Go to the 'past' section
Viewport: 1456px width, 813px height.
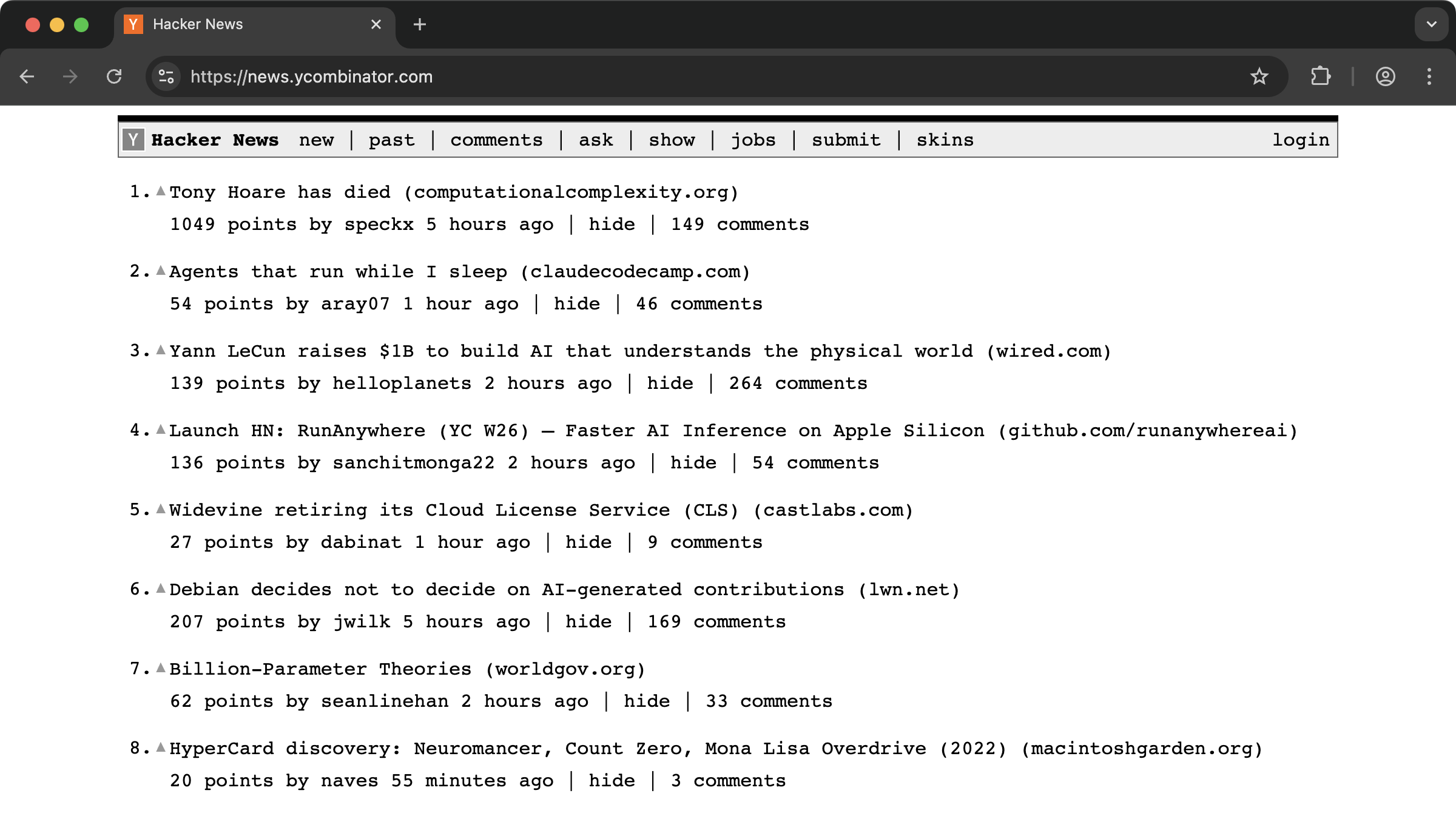pos(391,140)
